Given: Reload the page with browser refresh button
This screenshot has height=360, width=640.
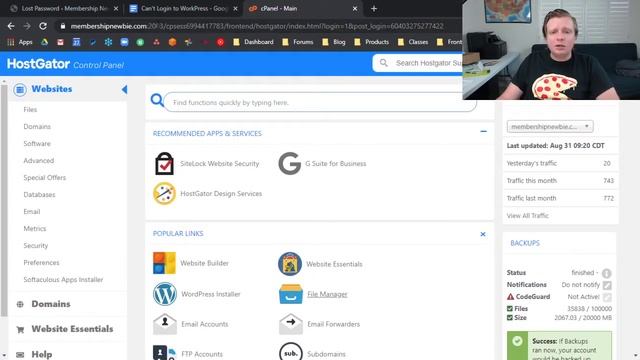Looking at the screenshot, I should [x=43, y=26].
